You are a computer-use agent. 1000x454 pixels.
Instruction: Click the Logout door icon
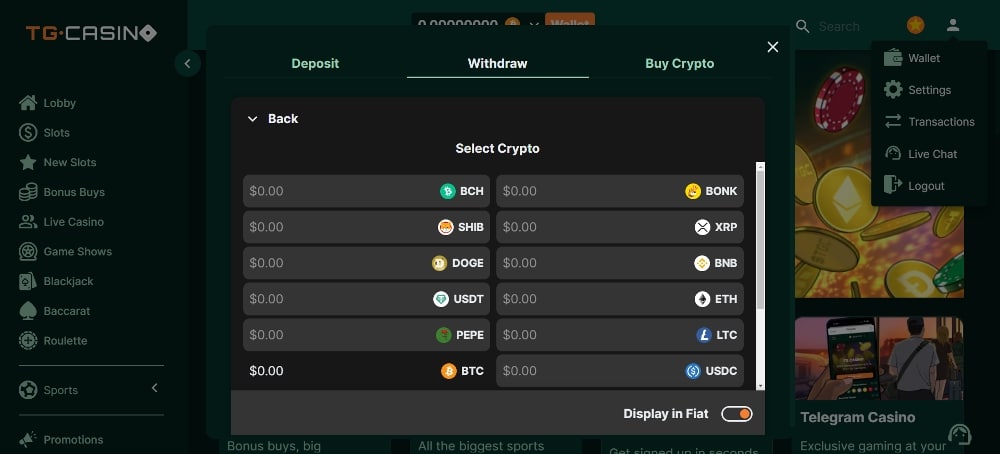pos(893,185)
